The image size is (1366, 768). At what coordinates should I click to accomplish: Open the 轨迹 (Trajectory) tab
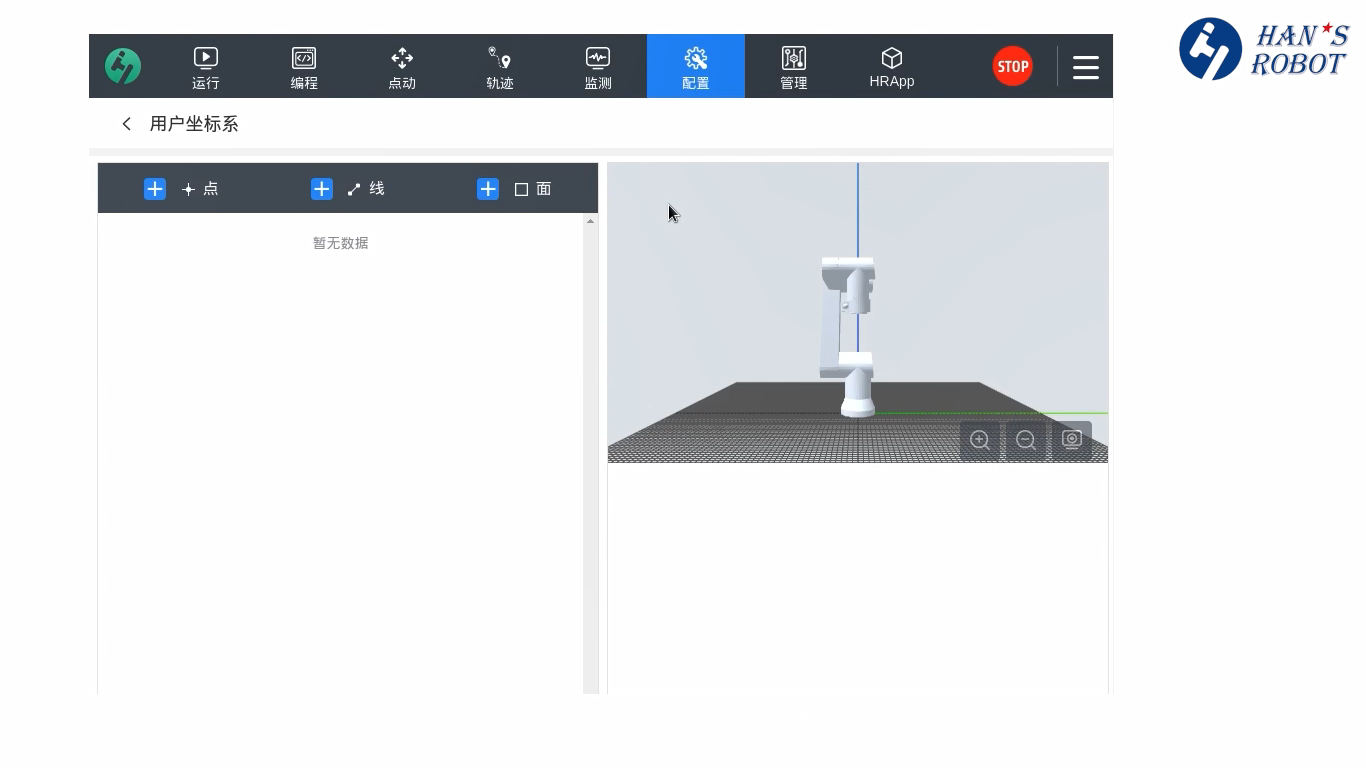point(500,66)
